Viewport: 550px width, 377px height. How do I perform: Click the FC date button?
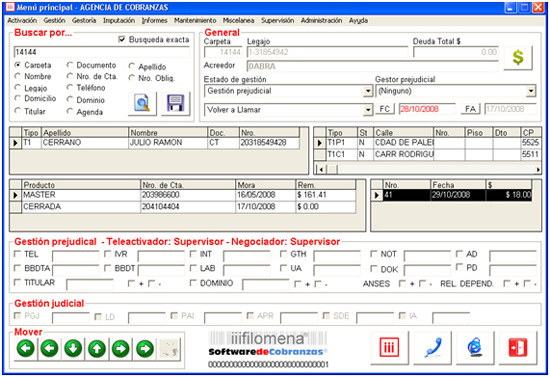385,109
